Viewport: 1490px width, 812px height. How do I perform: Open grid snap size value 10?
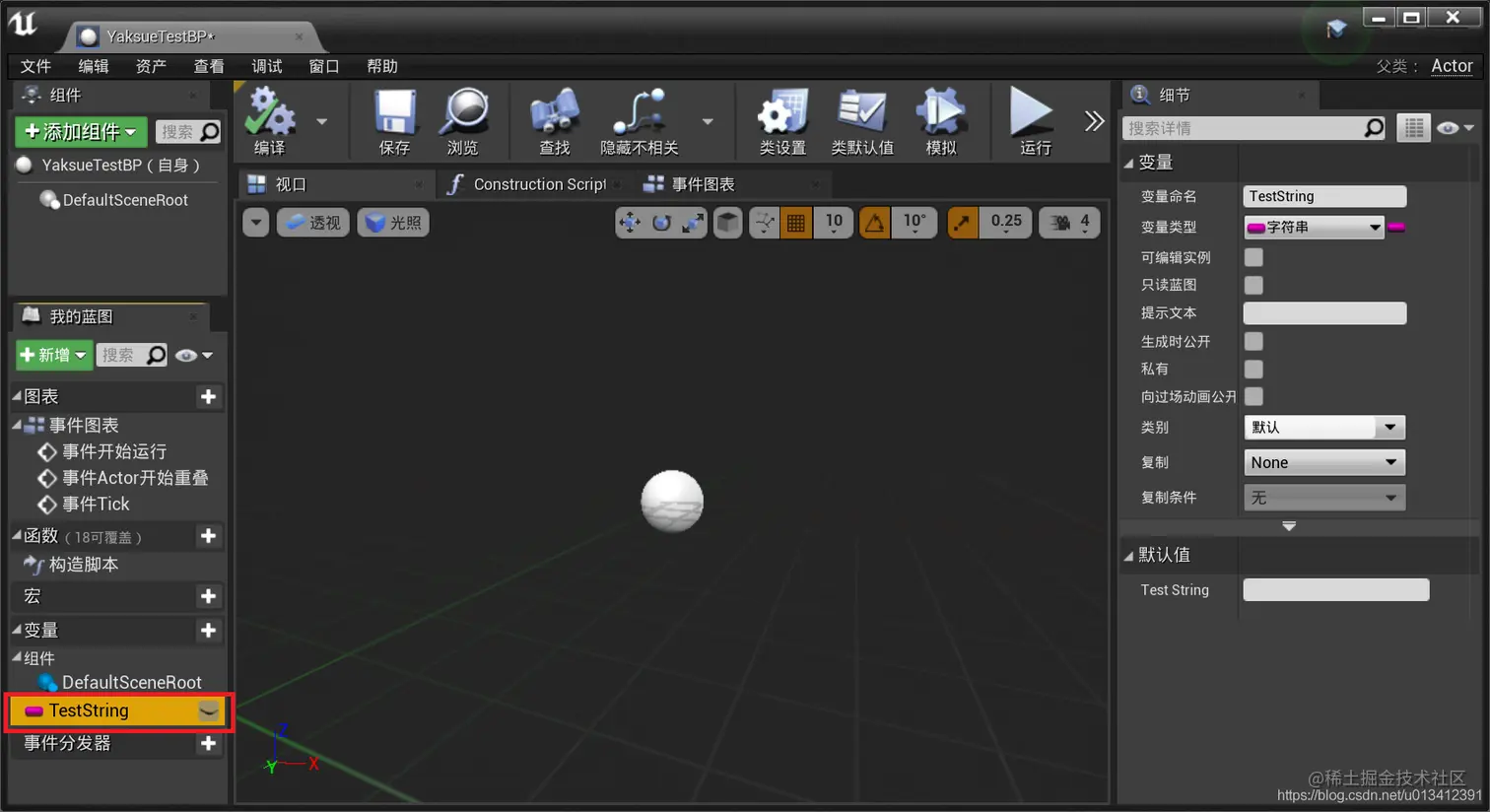834,223
